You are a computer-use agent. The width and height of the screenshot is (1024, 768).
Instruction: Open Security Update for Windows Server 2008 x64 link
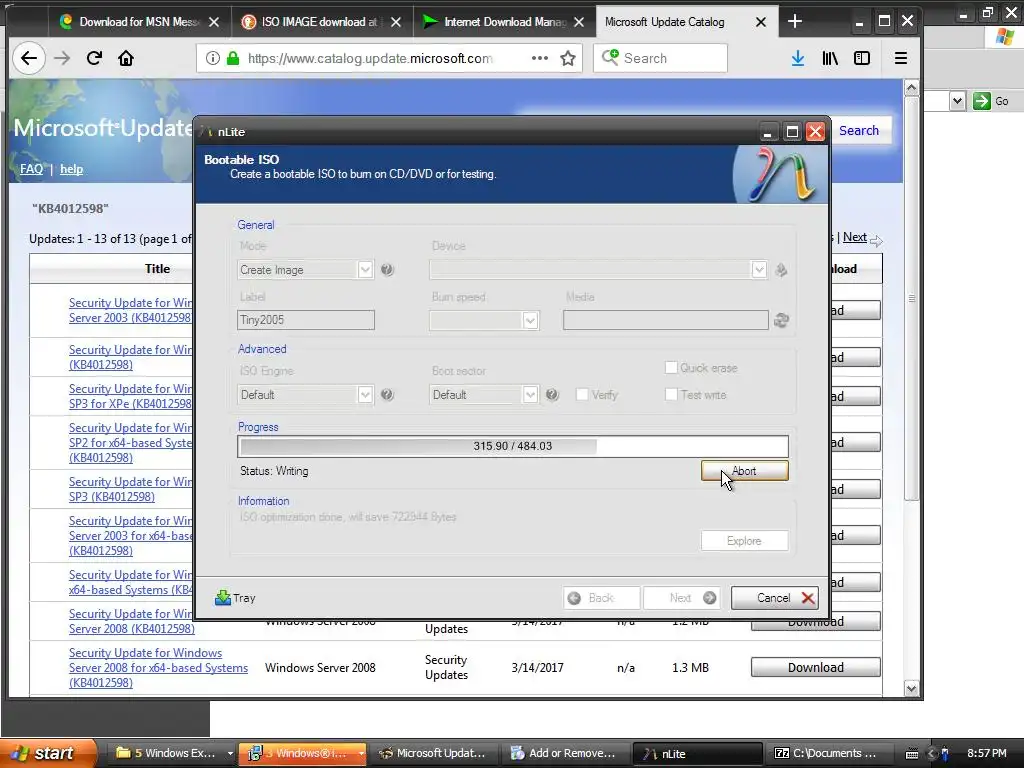pos(158,667)
